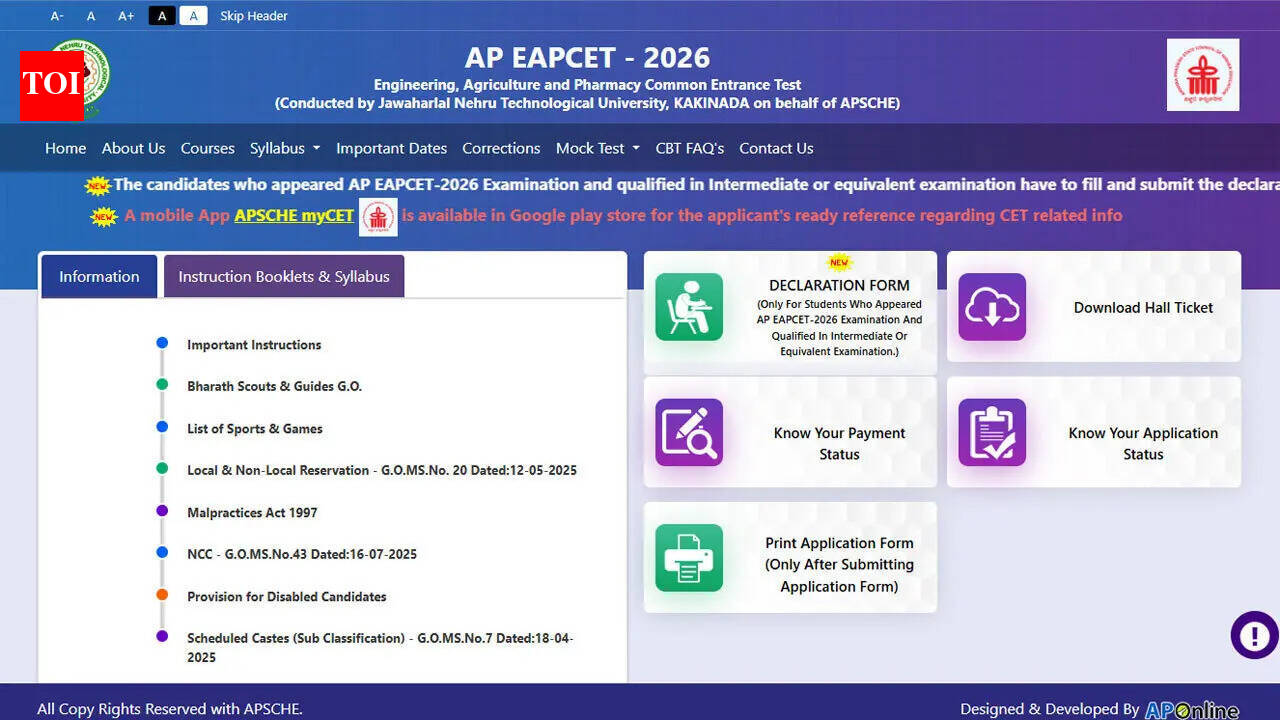Go to the Home menu item
This screenshot has width=1280, height=720.
pos(66,148)
